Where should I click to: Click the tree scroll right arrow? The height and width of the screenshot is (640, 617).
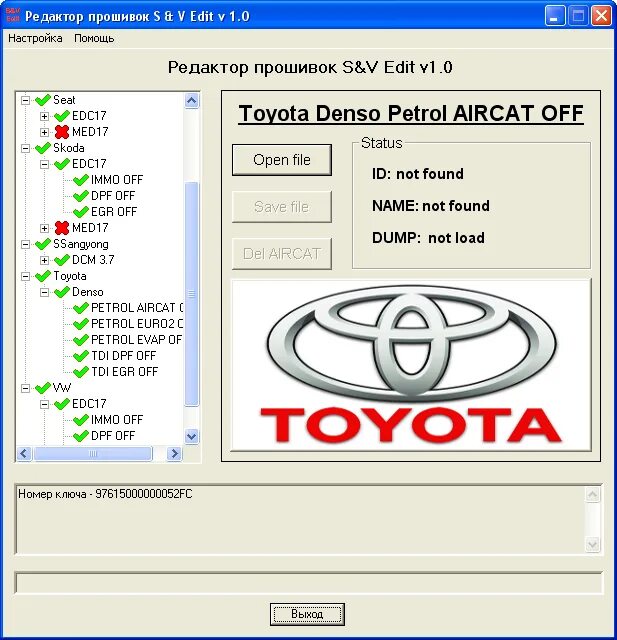click(x=175, y=453)
